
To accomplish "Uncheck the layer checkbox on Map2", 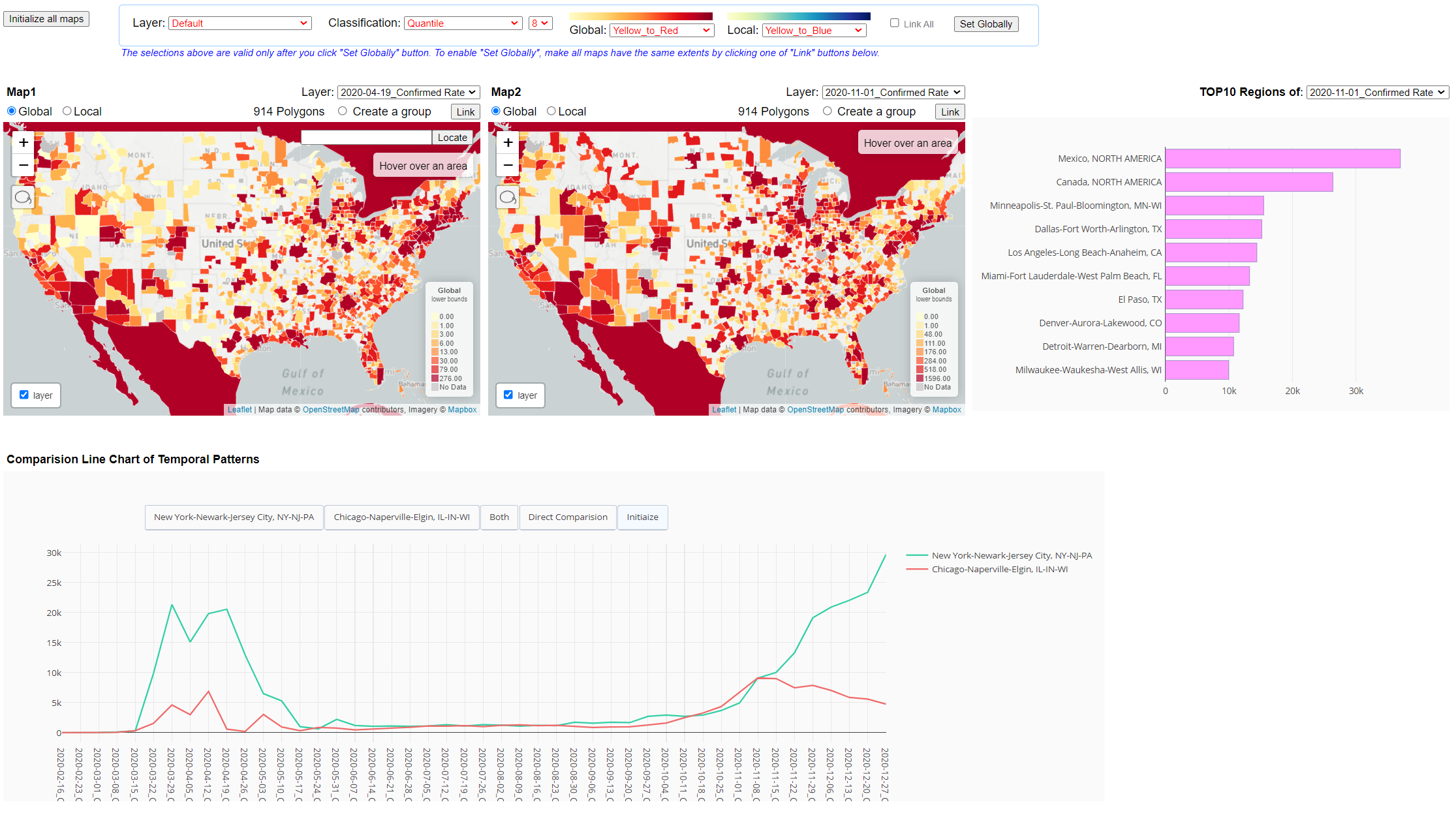I will (x=508, y=395).
